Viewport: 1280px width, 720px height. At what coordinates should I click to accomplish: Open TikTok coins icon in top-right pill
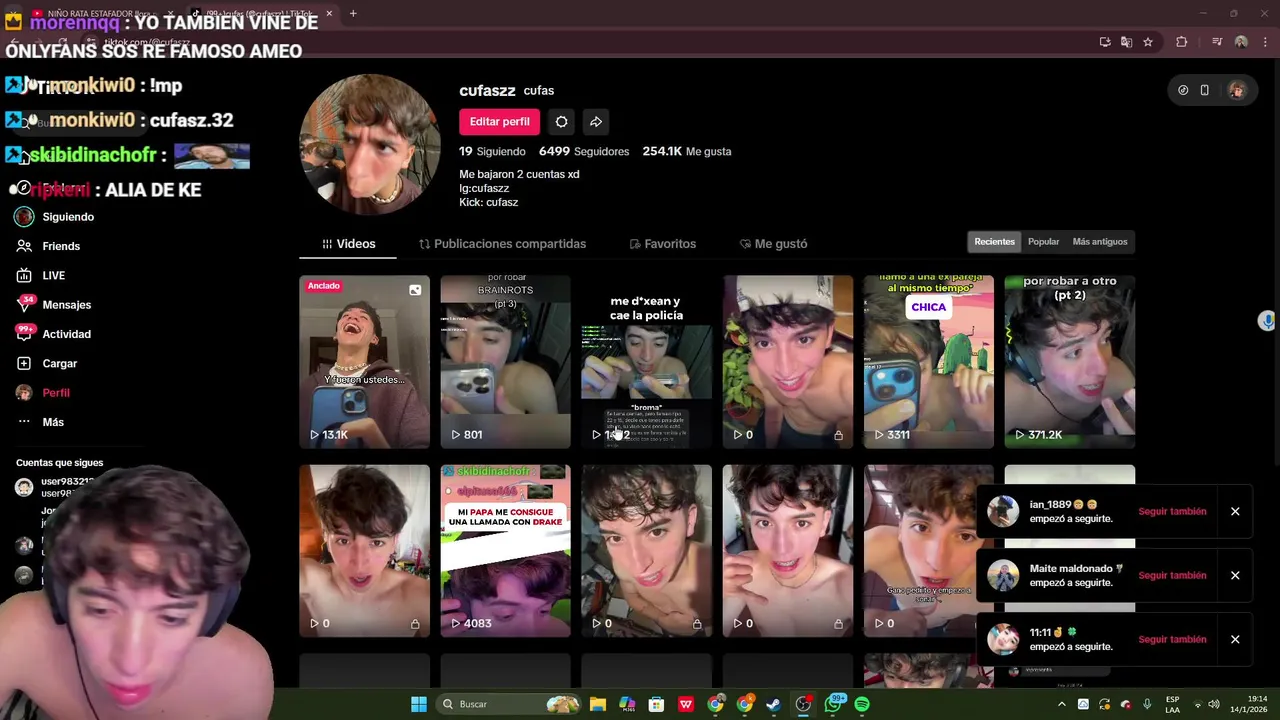pos(1183,90)
